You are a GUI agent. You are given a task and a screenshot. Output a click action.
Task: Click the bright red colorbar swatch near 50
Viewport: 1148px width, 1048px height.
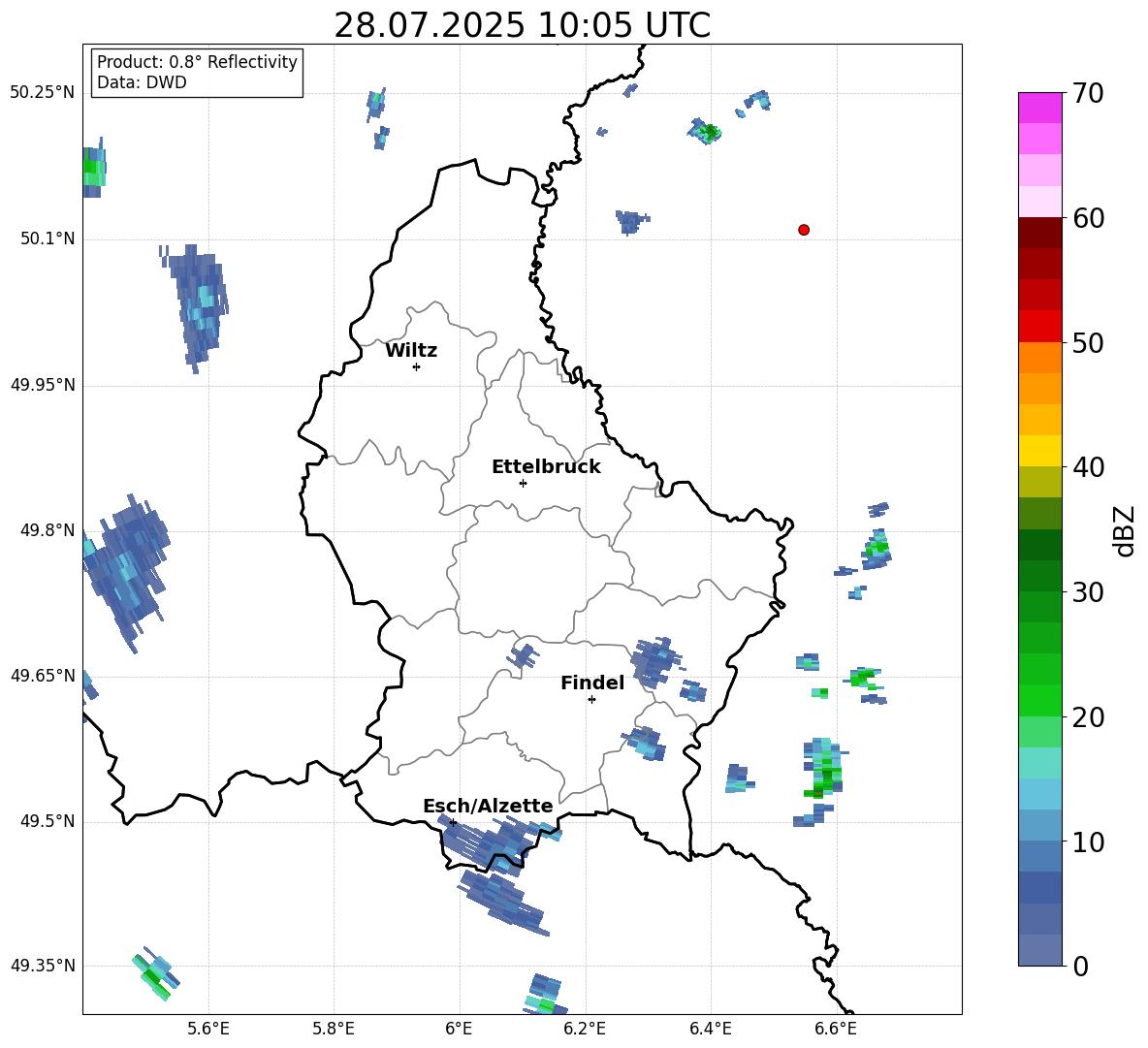point(1039,327)
